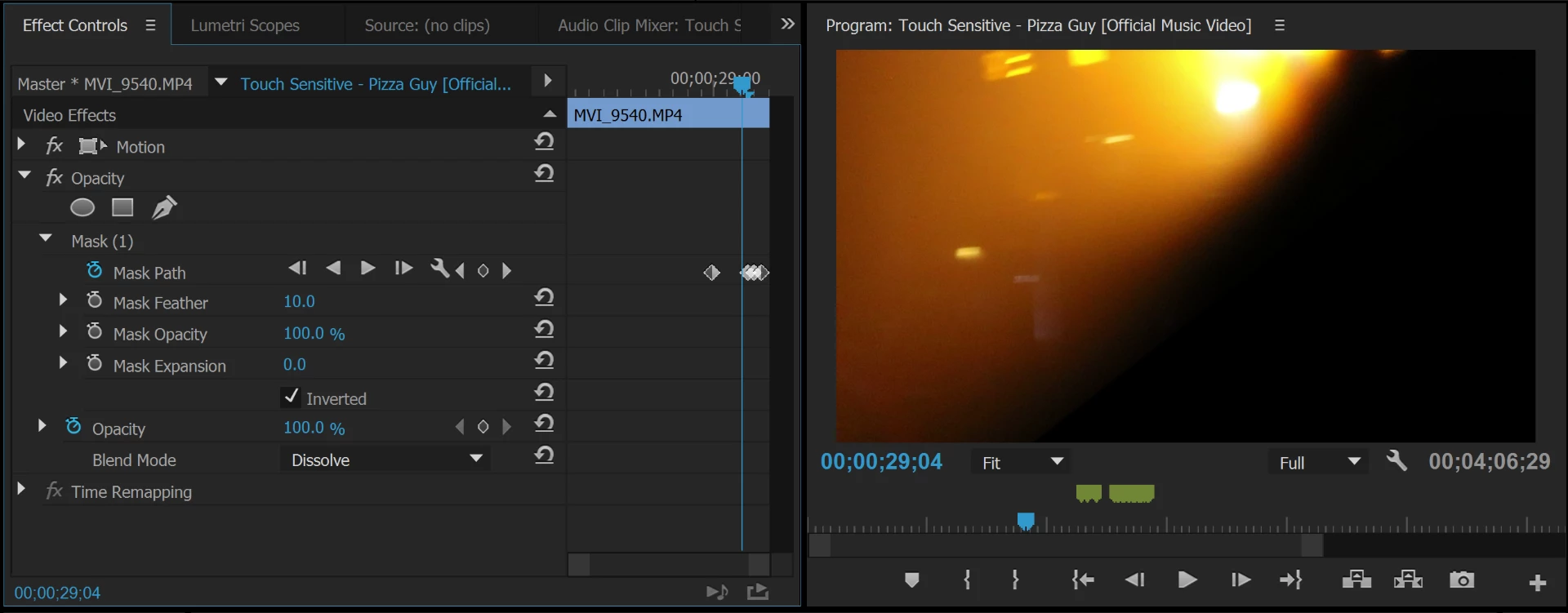Screen dimensions: 1568x613
Task: Open the Full playback resolution dropdown
Action: pos(1319,462)
